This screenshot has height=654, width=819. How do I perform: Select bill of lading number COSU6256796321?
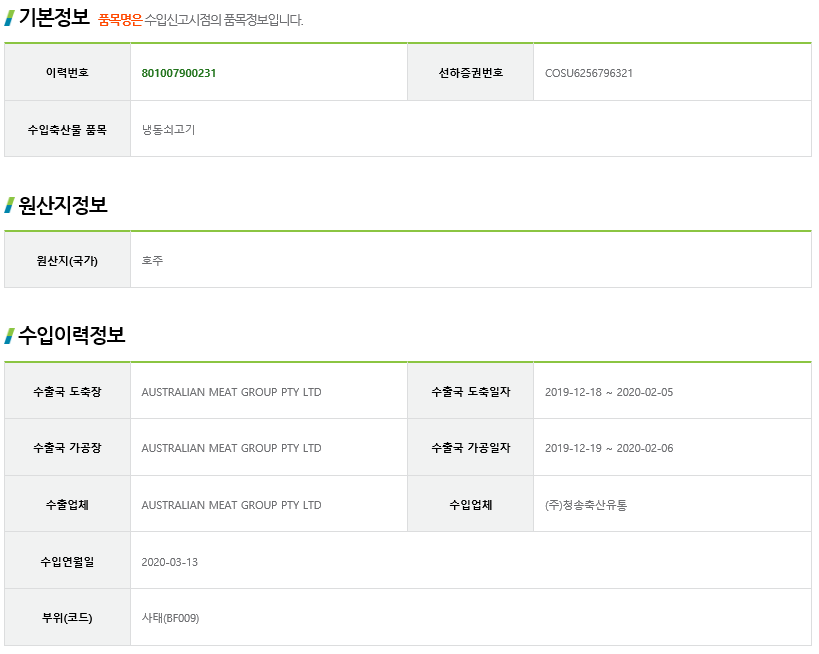point(589,73)
